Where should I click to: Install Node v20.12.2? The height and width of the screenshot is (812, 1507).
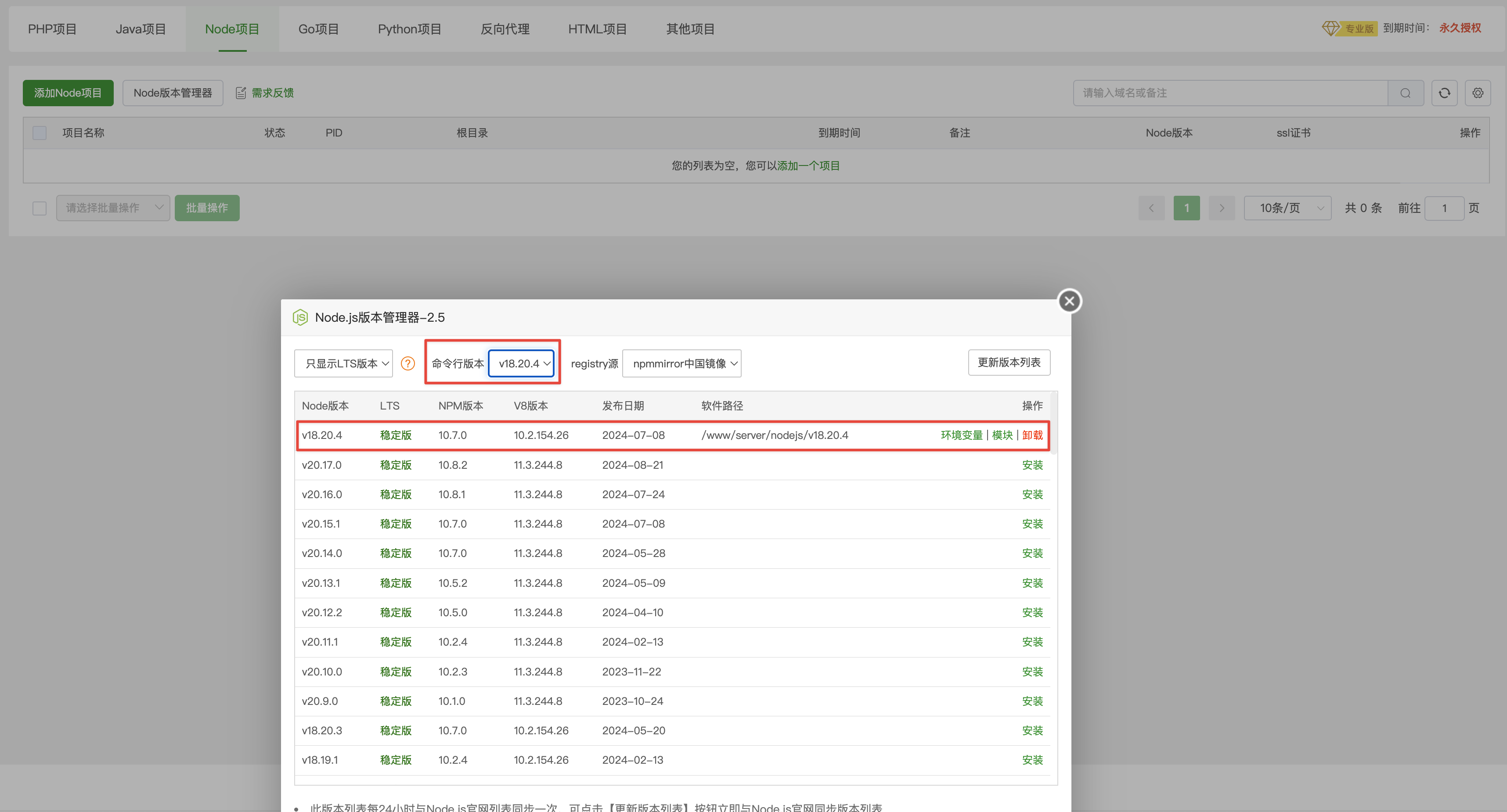(x=1033, y=613)
